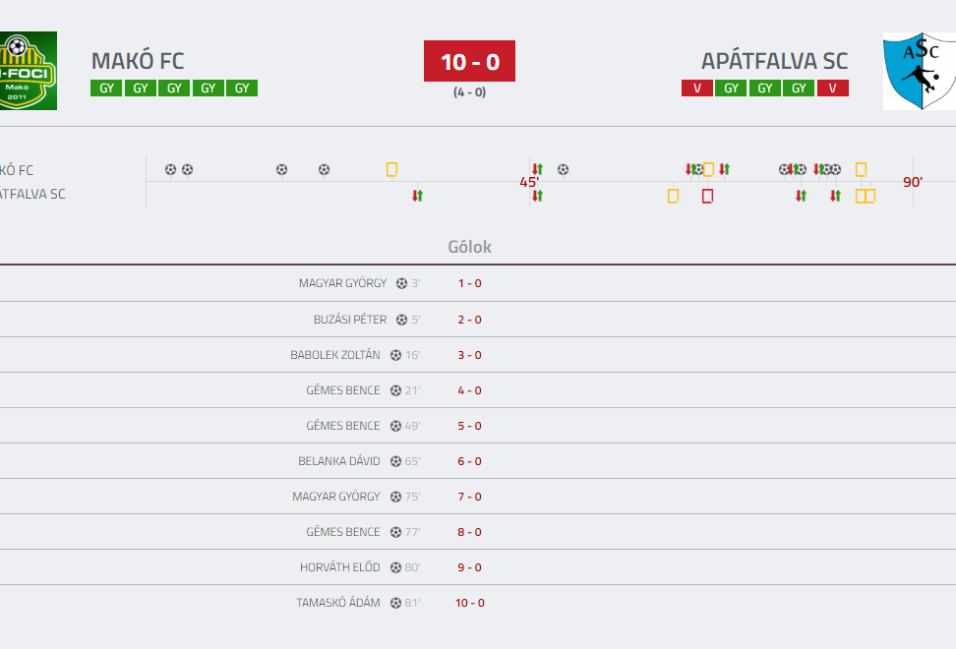This screenshot has width=956, height=649.
Task: Click Apátfalva's last red V form badge
Action: 832,88
